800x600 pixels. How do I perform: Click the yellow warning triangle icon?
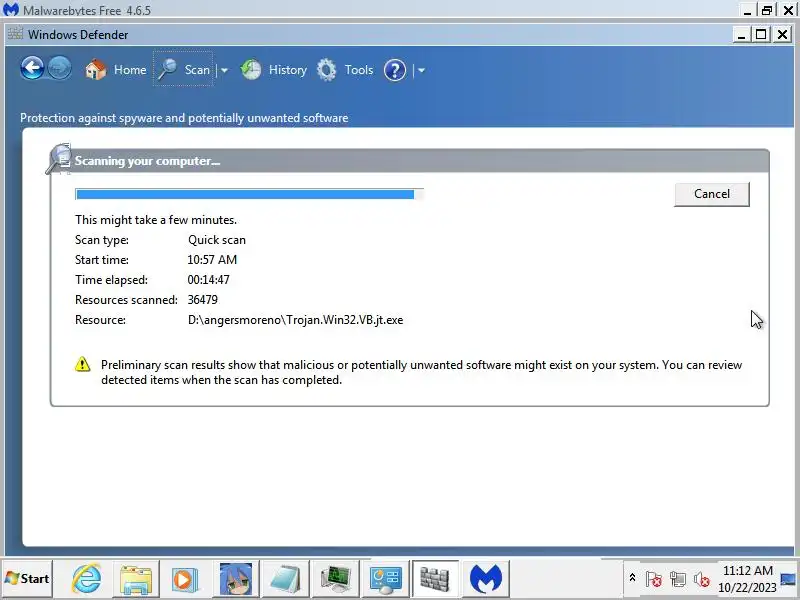pos(83,364)
